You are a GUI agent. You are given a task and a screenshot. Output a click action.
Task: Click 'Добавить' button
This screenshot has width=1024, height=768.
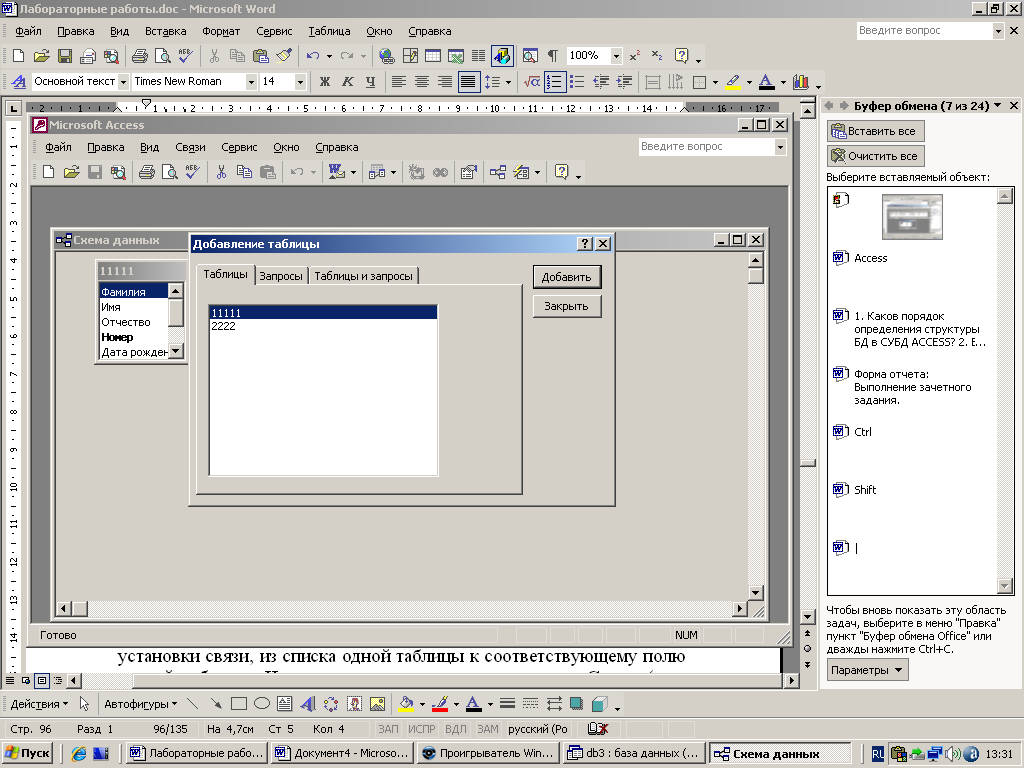(567, 277)
